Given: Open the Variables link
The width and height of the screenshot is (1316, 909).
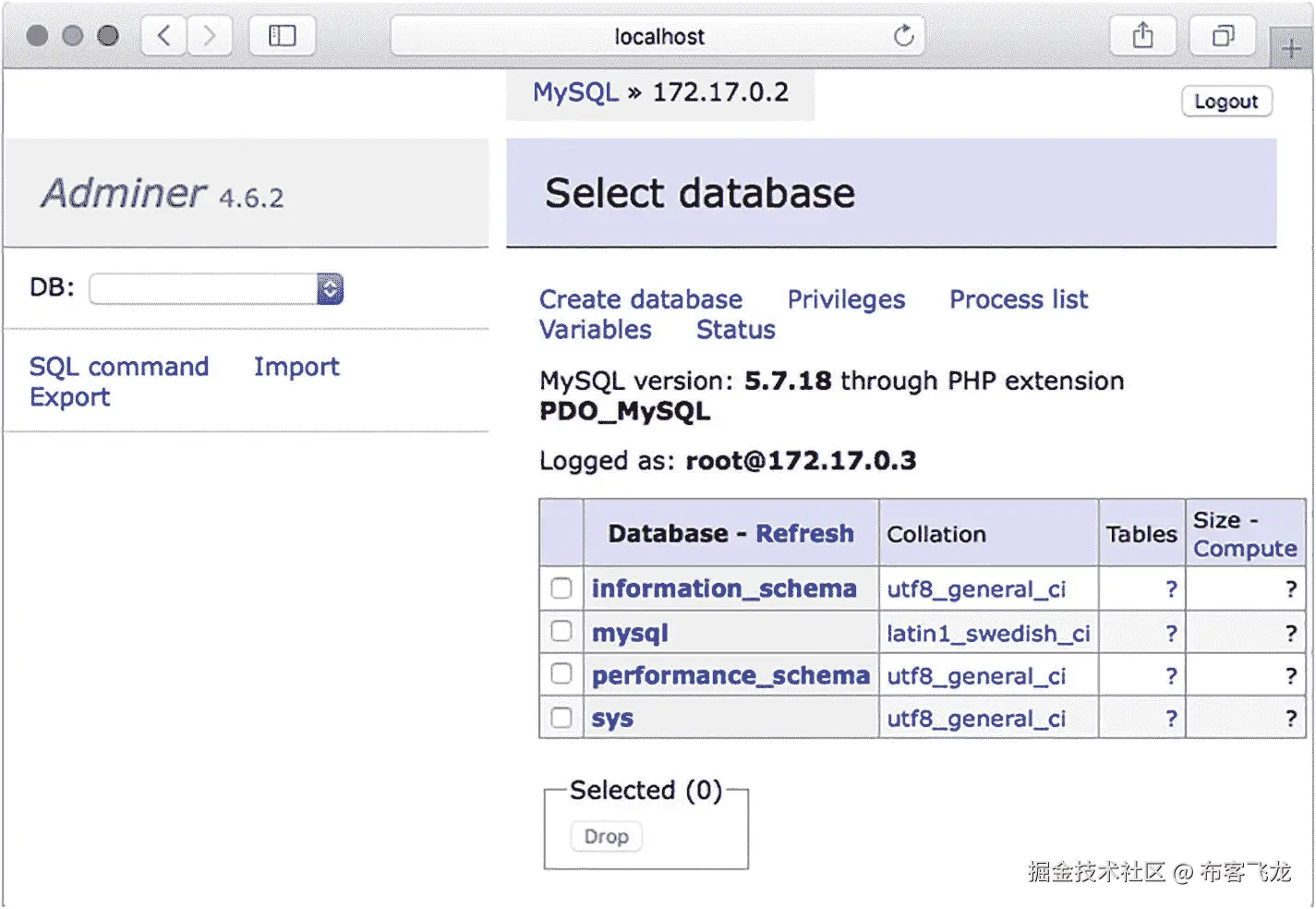Looking at the screenshot, I should tap(596, 330).
